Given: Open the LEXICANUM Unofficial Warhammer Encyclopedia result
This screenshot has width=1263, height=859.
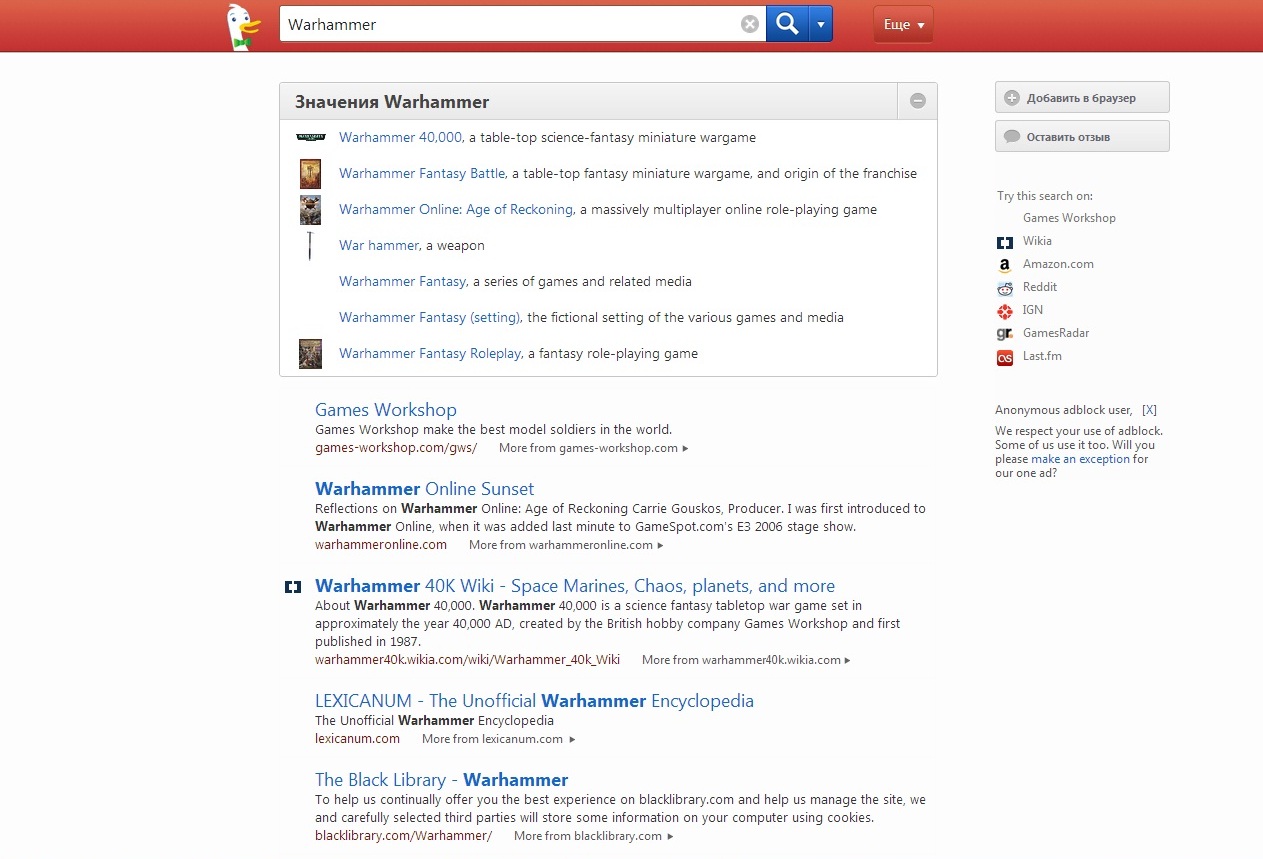Looking at the screenshot, I should [x=534, y=701].
